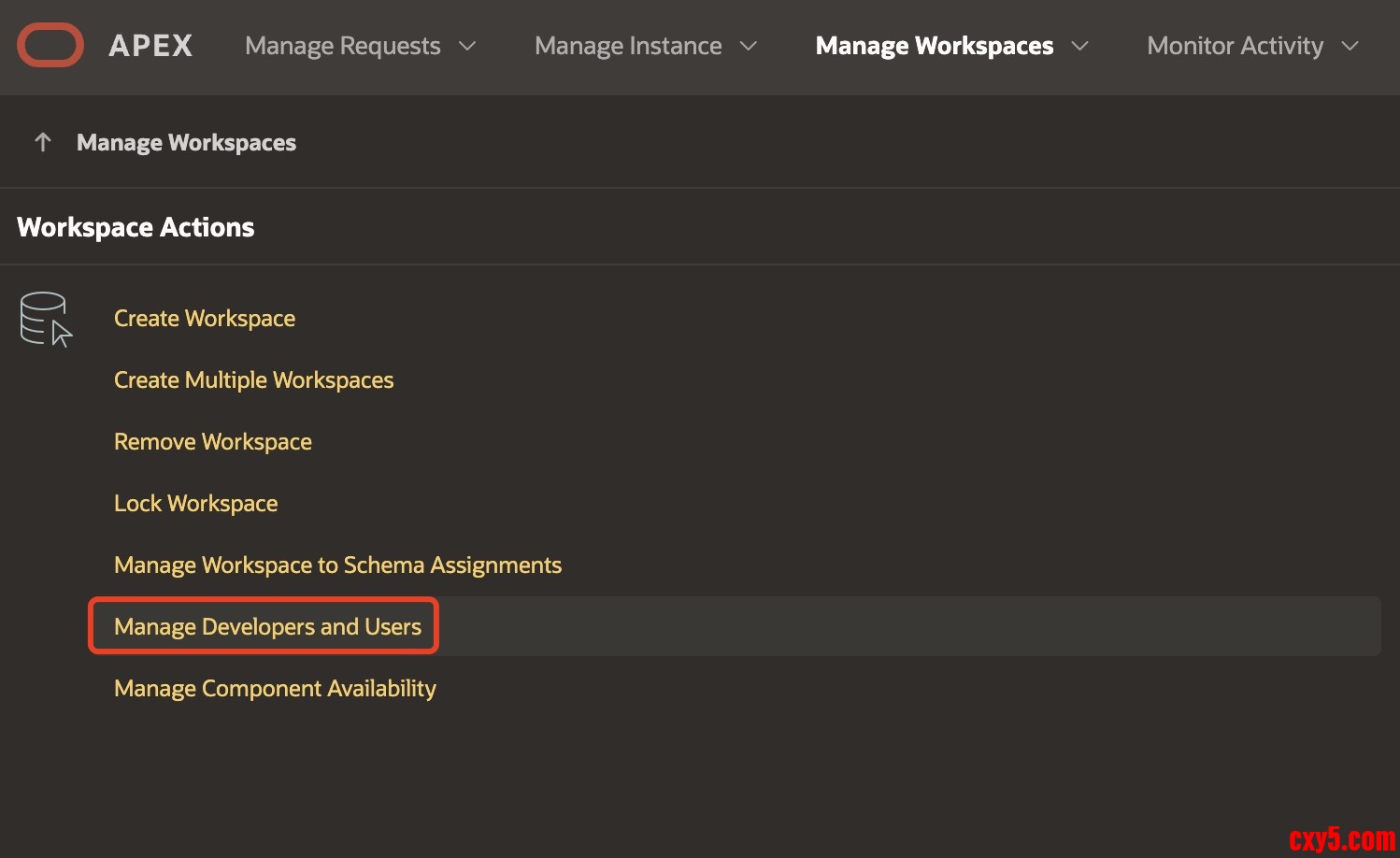1400x858 pixels.
Task: Select the Manage Workspaces top menu item
Action: coord(934,46)
